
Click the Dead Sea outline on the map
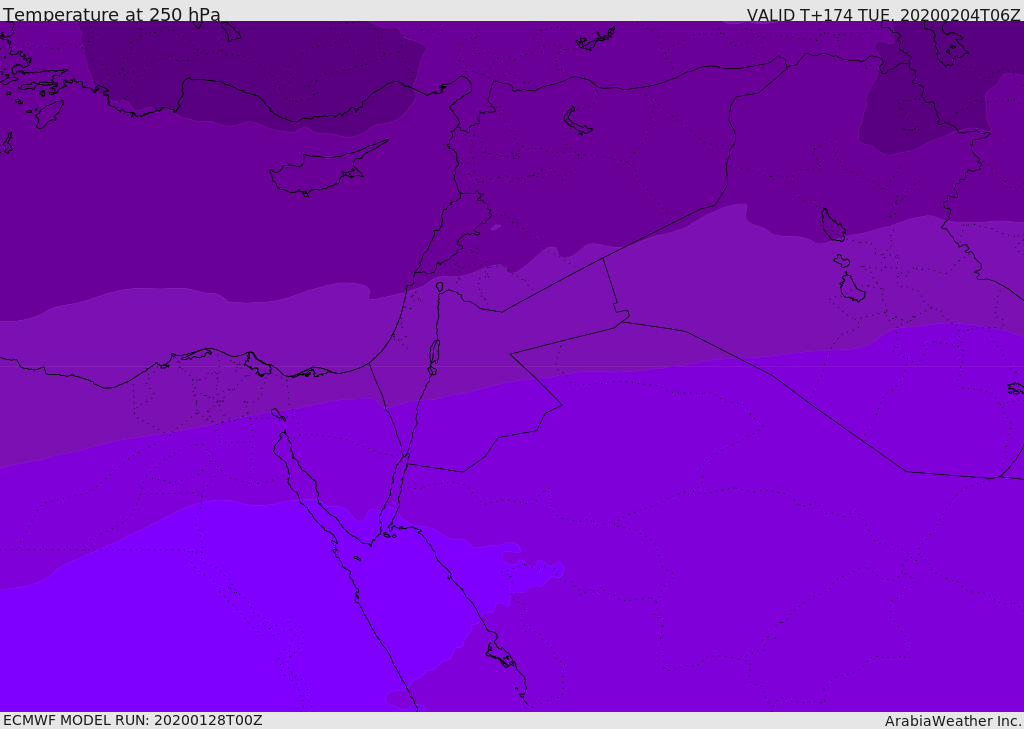coord(434,353)
